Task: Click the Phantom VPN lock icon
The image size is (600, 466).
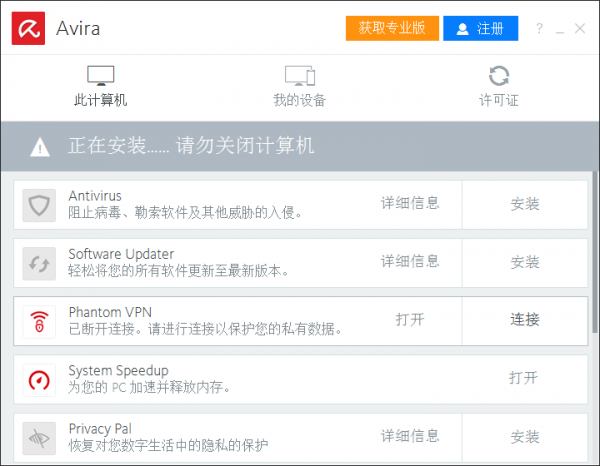Action: click(39, 322)
